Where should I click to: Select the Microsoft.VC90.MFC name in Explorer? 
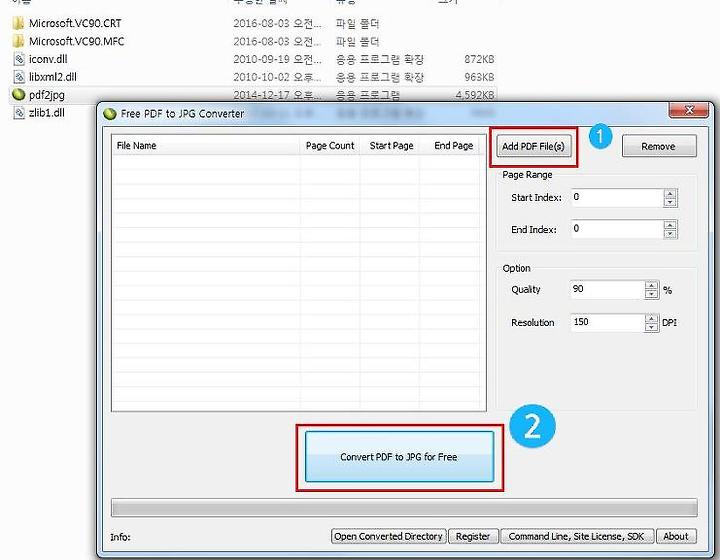[x=77, y=41]
